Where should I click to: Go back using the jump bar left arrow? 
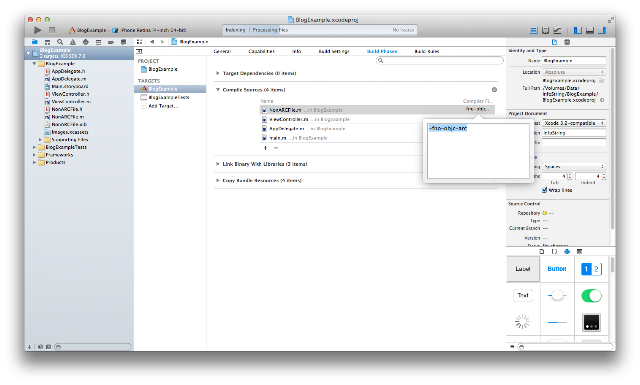tap(152, 42)
